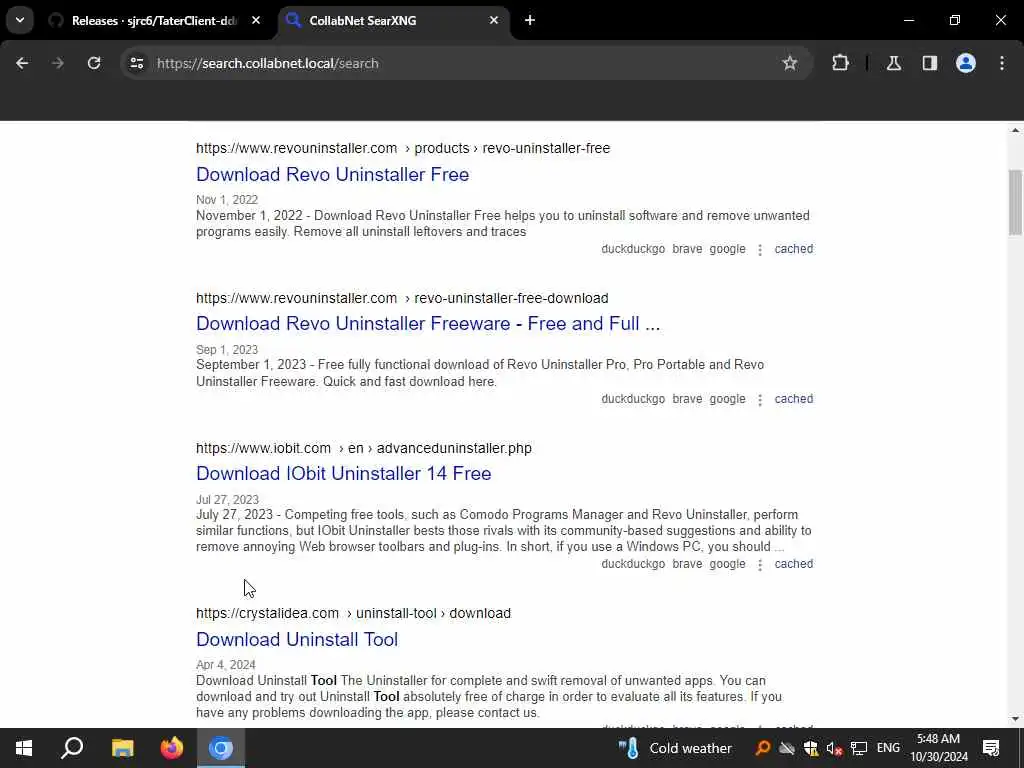Go forward to the next page
Screen dimensions: 1024x768
coord(58,63)
